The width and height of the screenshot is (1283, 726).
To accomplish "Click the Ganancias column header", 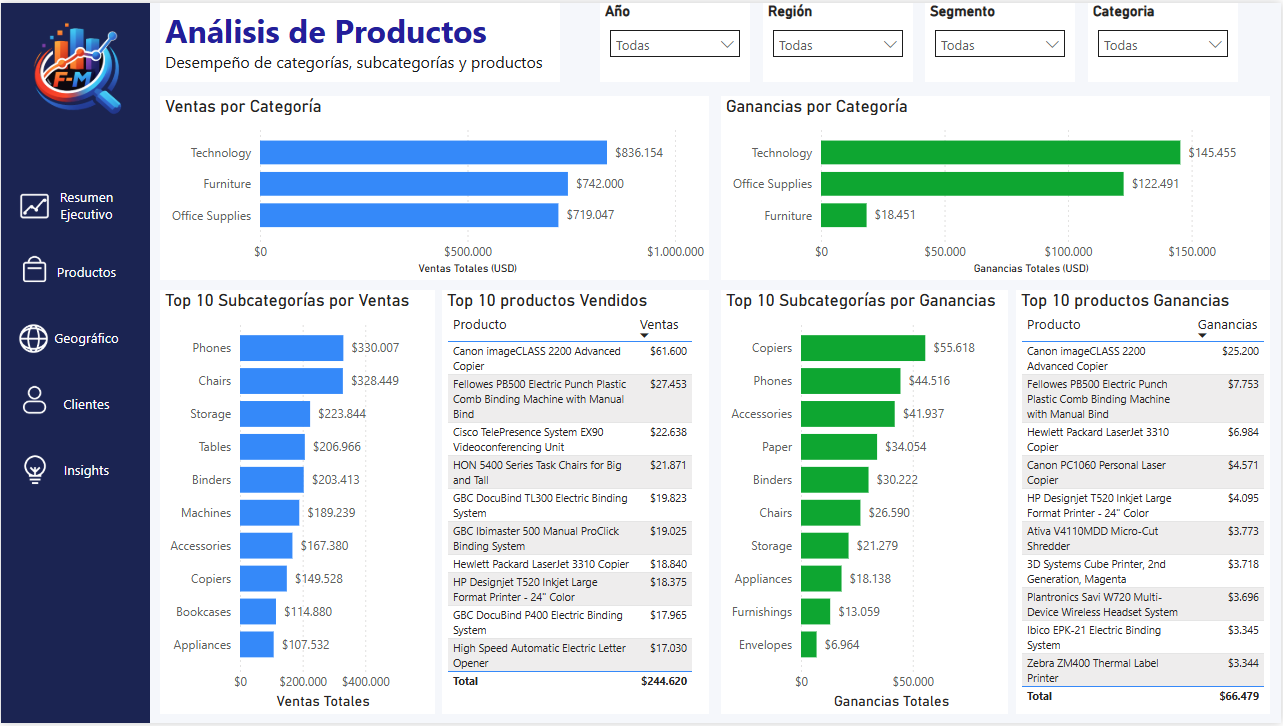I will point(1227,324).
